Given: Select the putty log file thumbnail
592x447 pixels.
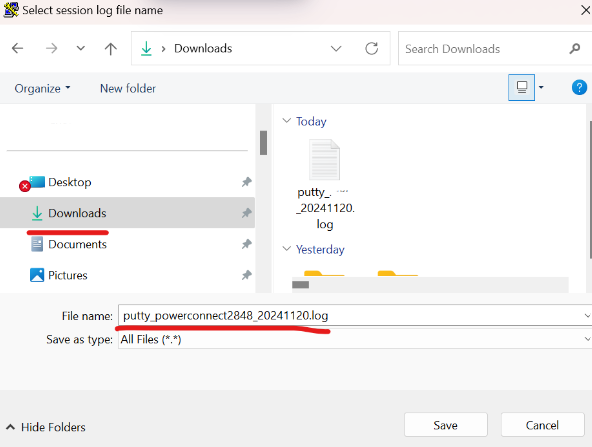Looking at the screenshot, I should pos(324,160).
